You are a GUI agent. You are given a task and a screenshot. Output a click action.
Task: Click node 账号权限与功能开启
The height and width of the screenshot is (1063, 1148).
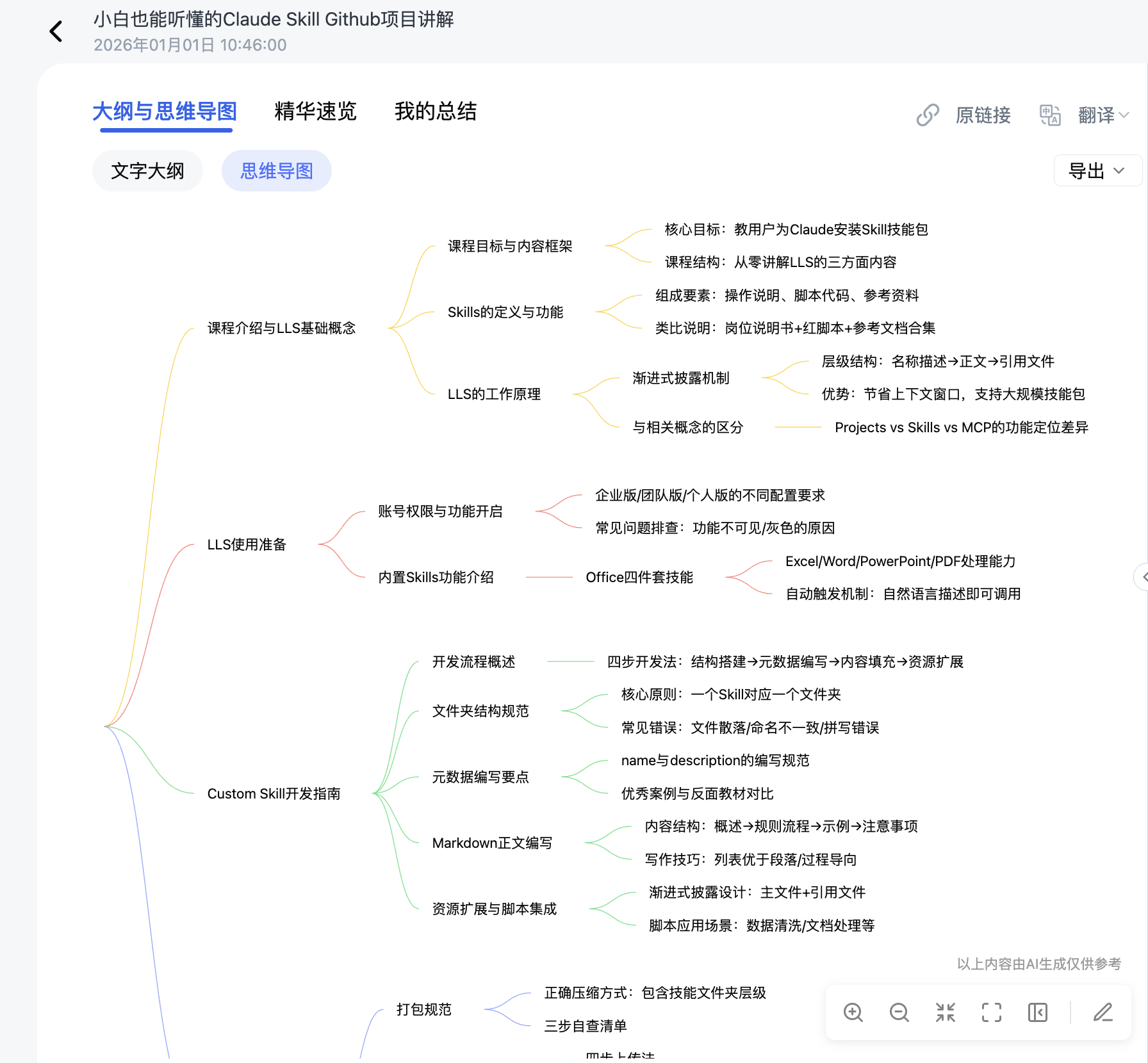(x=440, y=511)
